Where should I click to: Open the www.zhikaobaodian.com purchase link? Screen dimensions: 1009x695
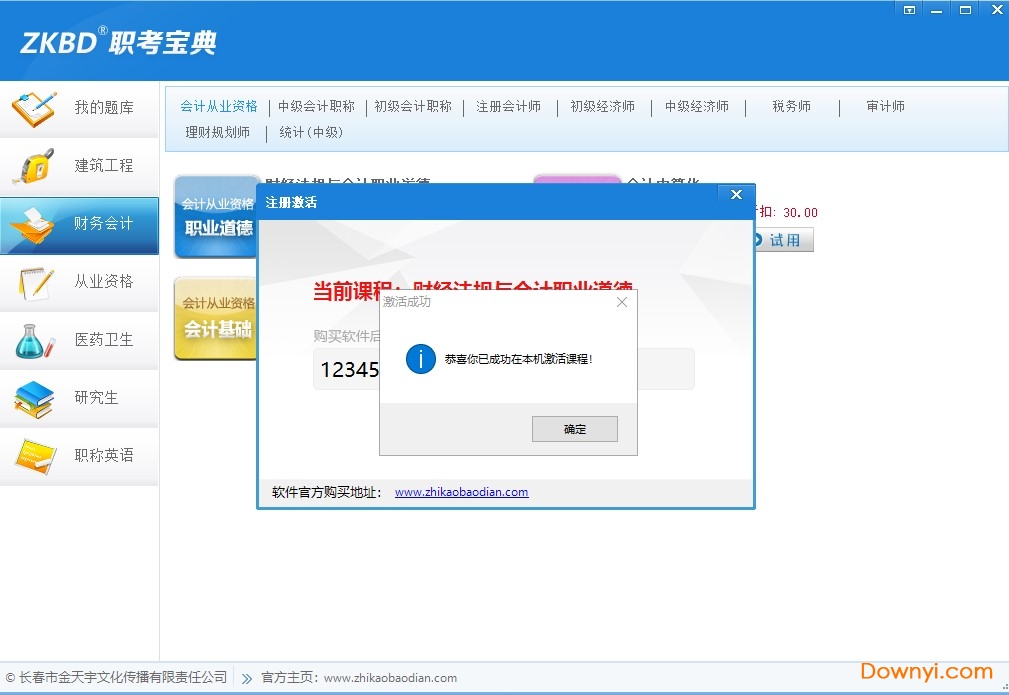coord(461,491)
